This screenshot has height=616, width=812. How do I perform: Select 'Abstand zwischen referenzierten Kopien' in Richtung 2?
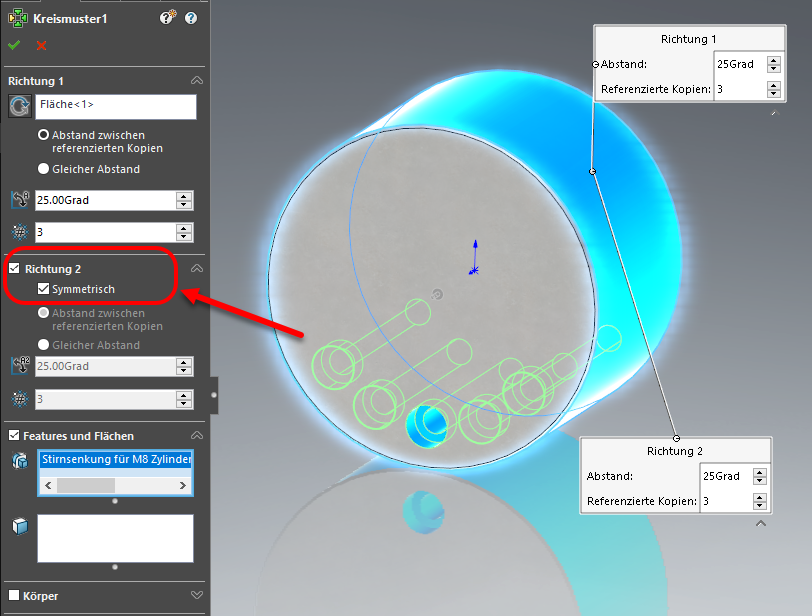(44, 313)
